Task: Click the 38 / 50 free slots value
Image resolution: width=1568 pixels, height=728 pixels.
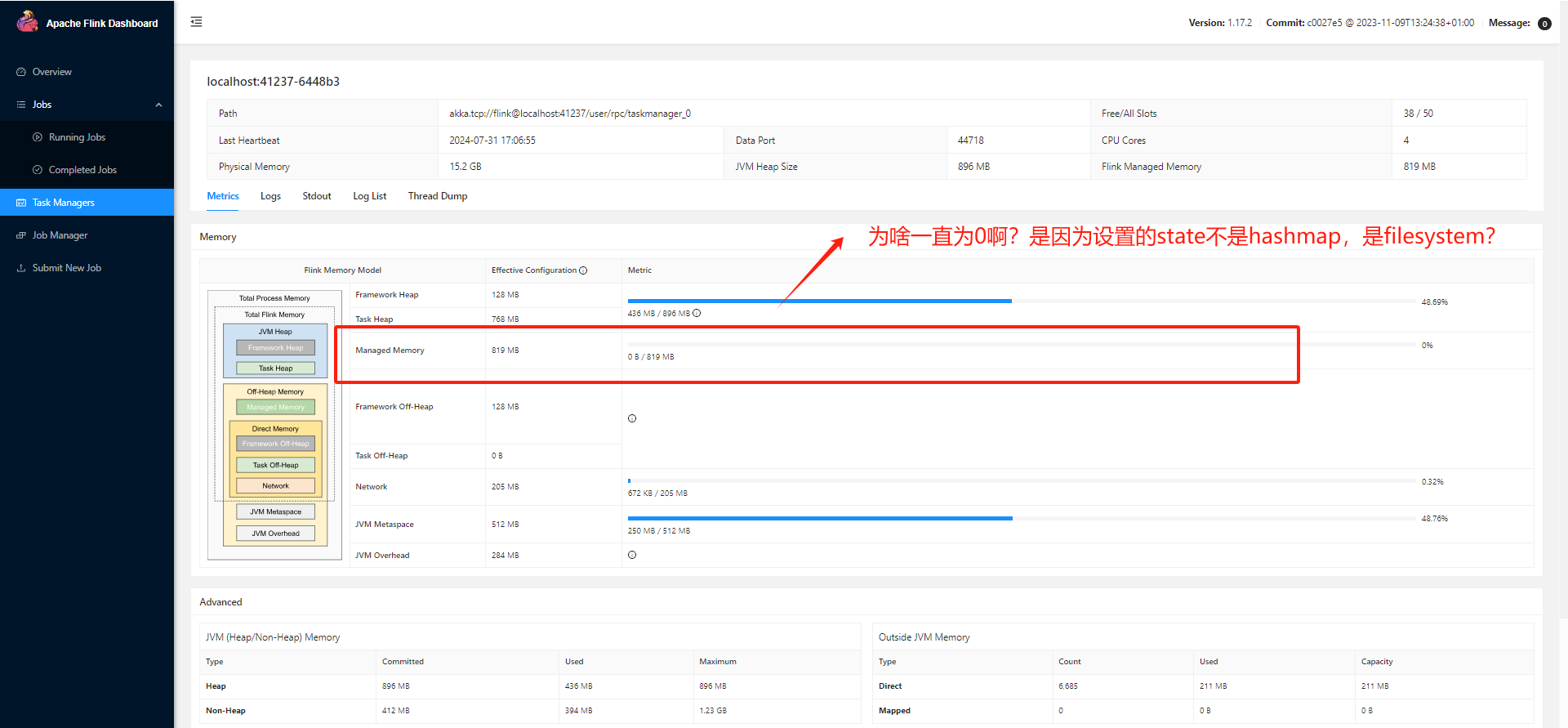Action: [x=1418, y=114]
